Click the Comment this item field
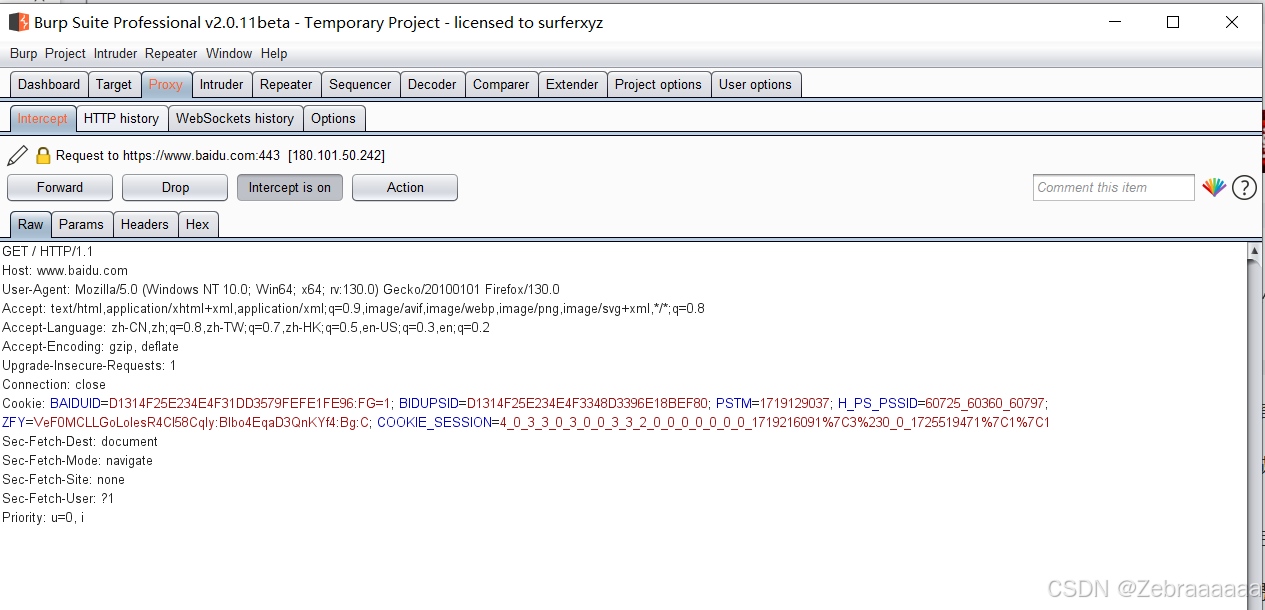 coord(1113,187)
